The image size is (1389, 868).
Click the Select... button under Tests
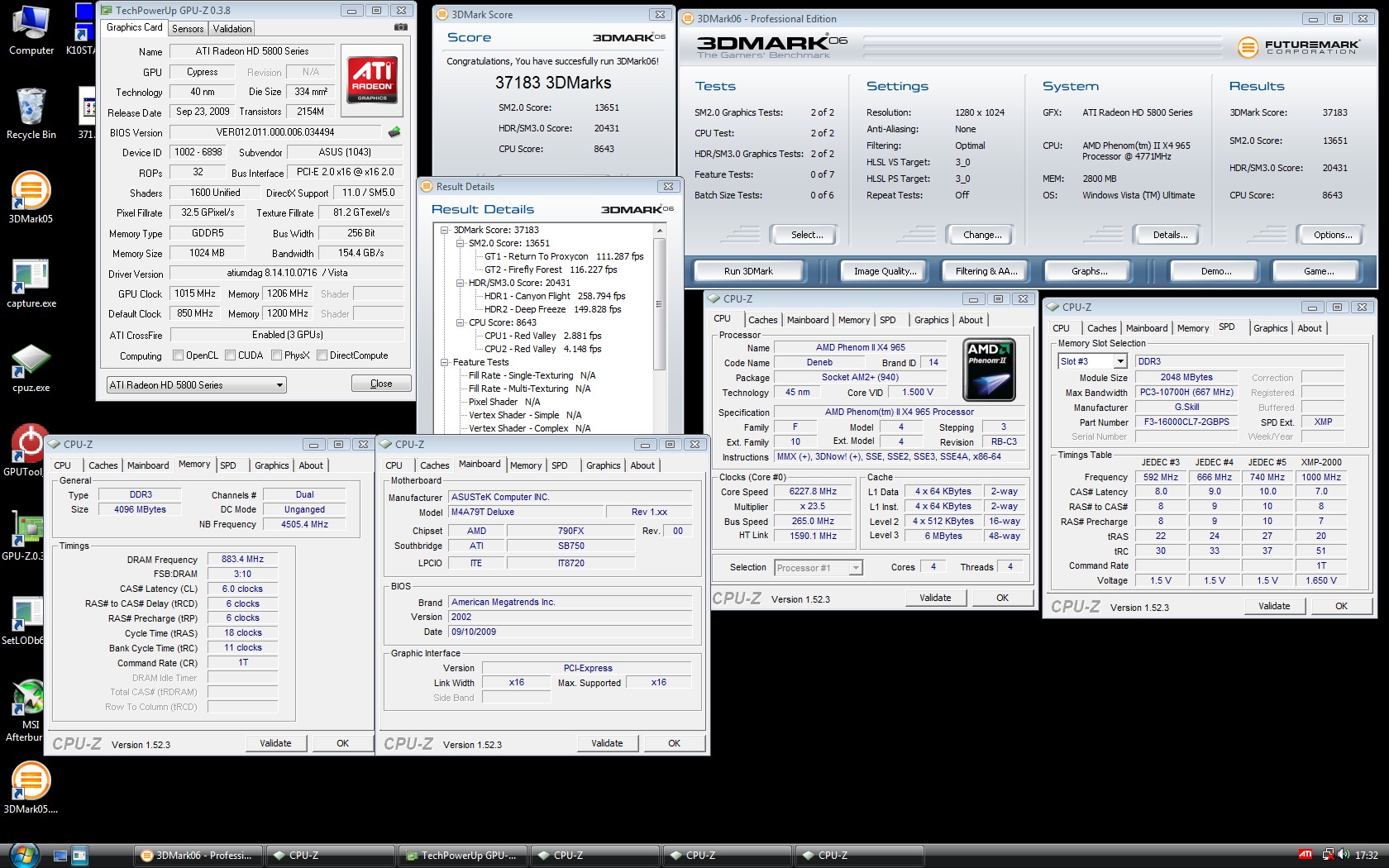(x=807, y=235)
